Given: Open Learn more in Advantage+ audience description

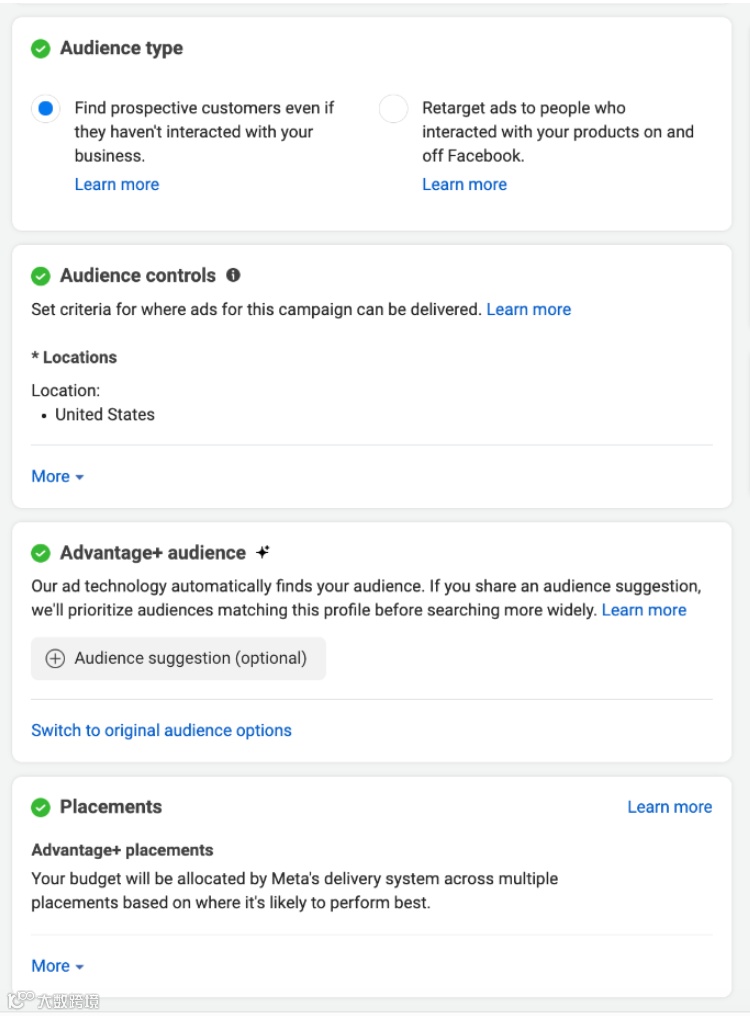Looking at the screenshot, I should [x=644, y=610].
